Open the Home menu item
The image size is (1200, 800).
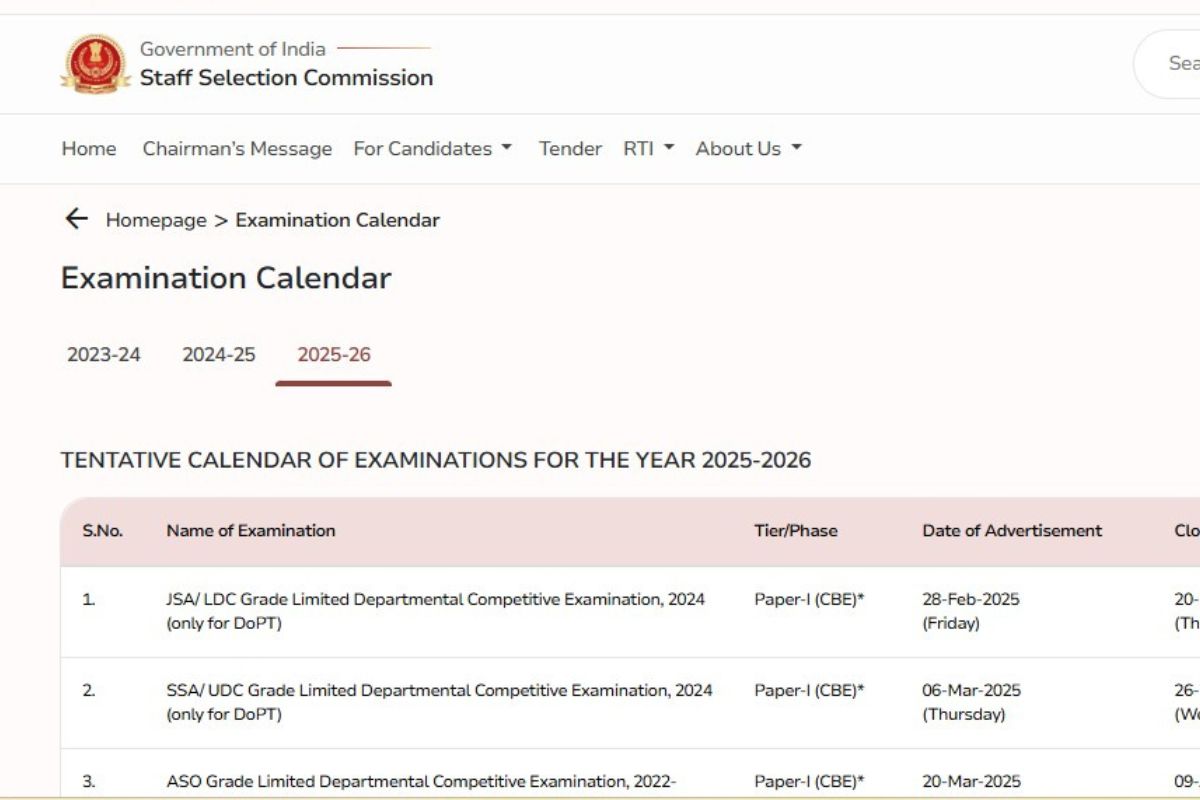(x=89, y=148)
